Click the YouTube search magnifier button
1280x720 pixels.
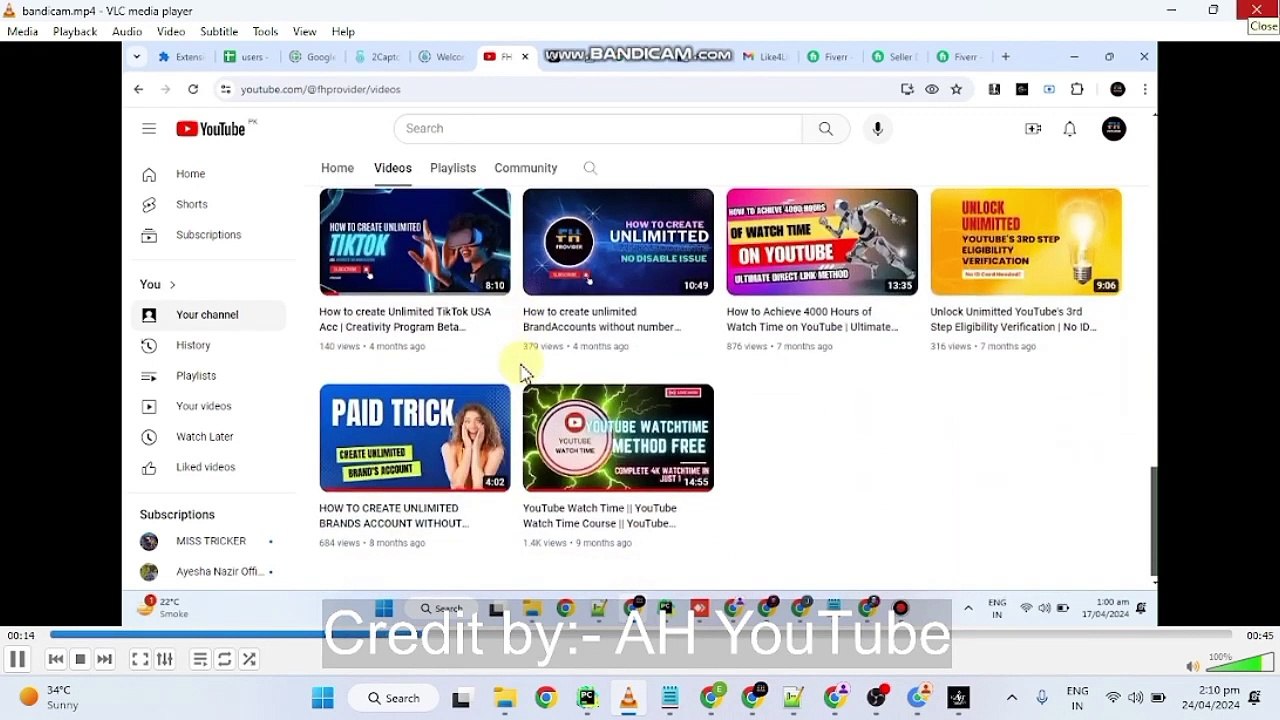(826, 128)
